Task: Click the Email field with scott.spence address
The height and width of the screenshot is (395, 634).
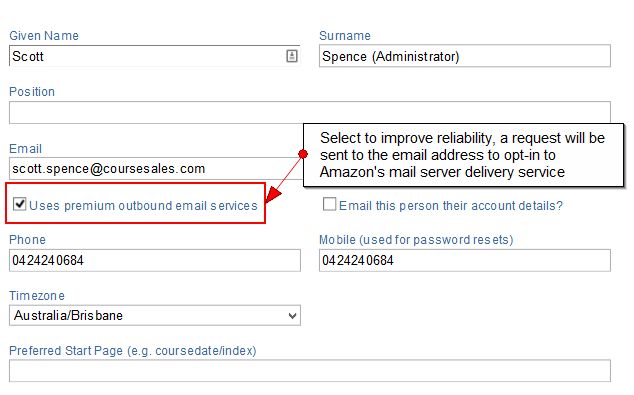Action: pyautogui.click(x=156, y=169)
